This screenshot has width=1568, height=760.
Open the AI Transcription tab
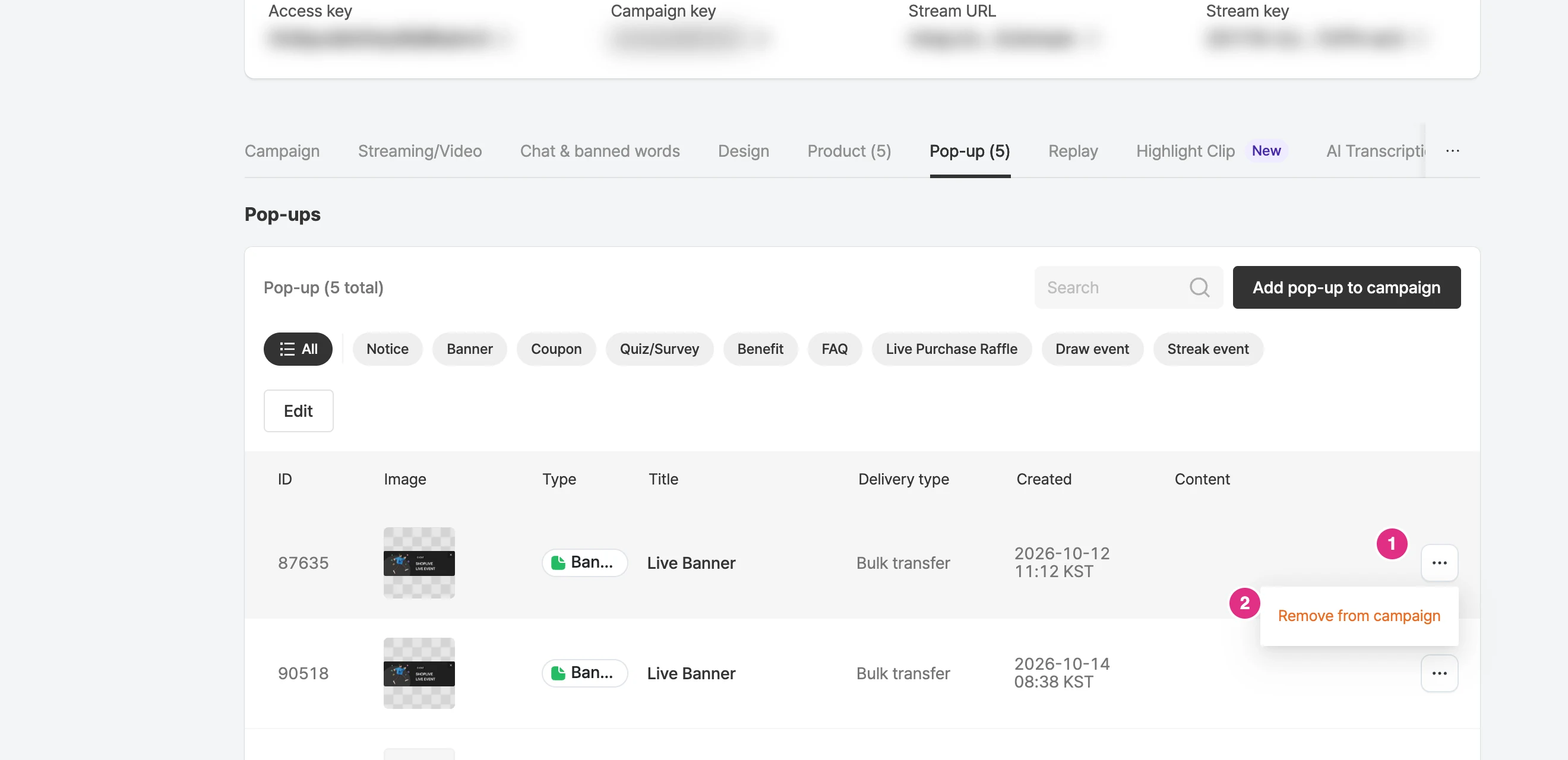(x=1375, y=151)
